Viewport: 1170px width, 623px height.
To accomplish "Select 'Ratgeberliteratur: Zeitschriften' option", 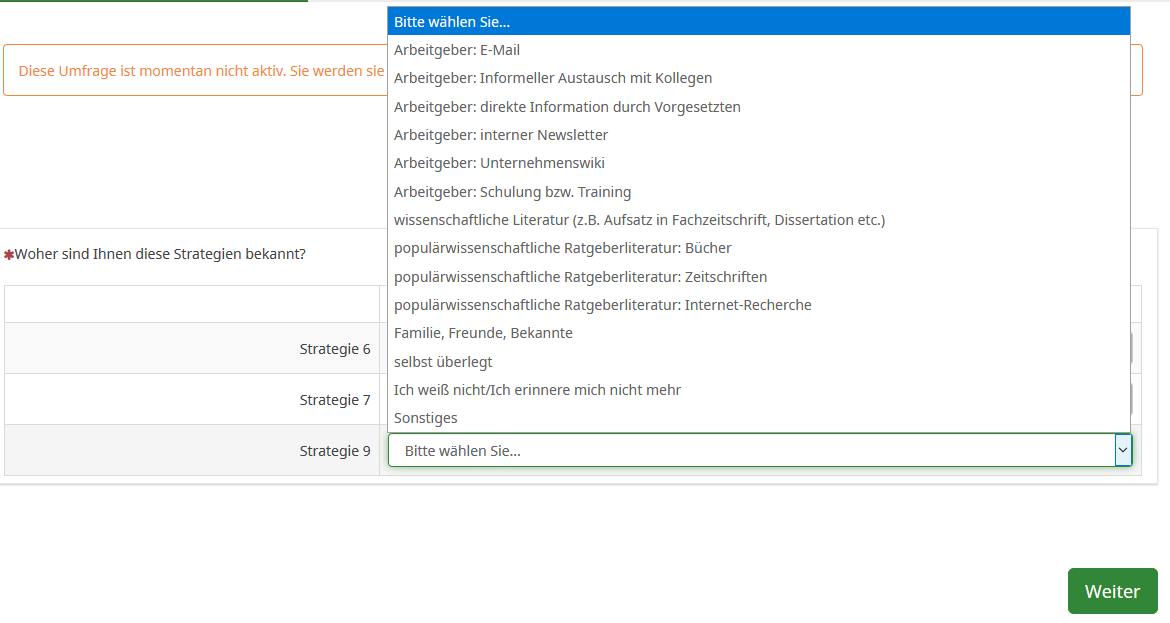I will (x=580, y=277).
